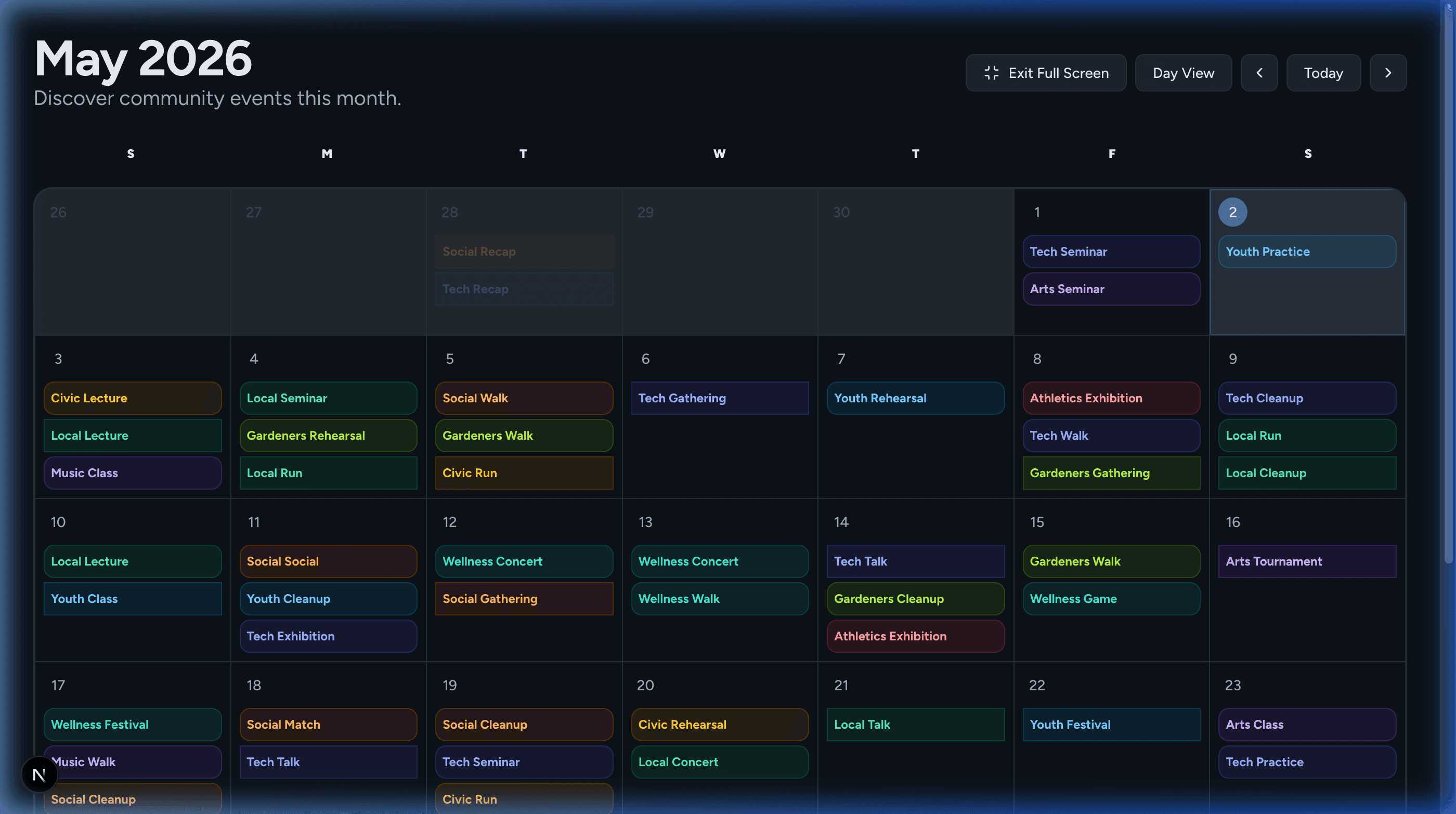Jump to Today
This screenshot has width=1456, height=814.
[x=1323, y=73]
